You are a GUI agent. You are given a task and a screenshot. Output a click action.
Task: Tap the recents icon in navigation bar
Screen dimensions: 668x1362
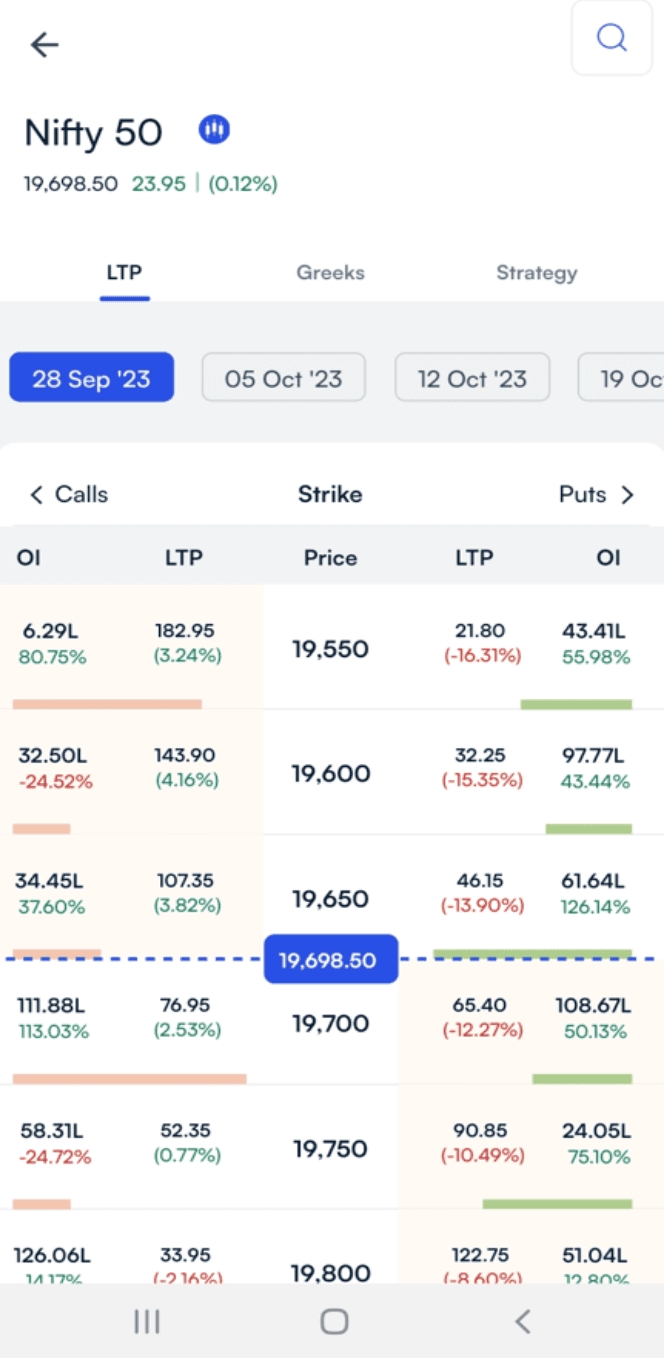146,1320
